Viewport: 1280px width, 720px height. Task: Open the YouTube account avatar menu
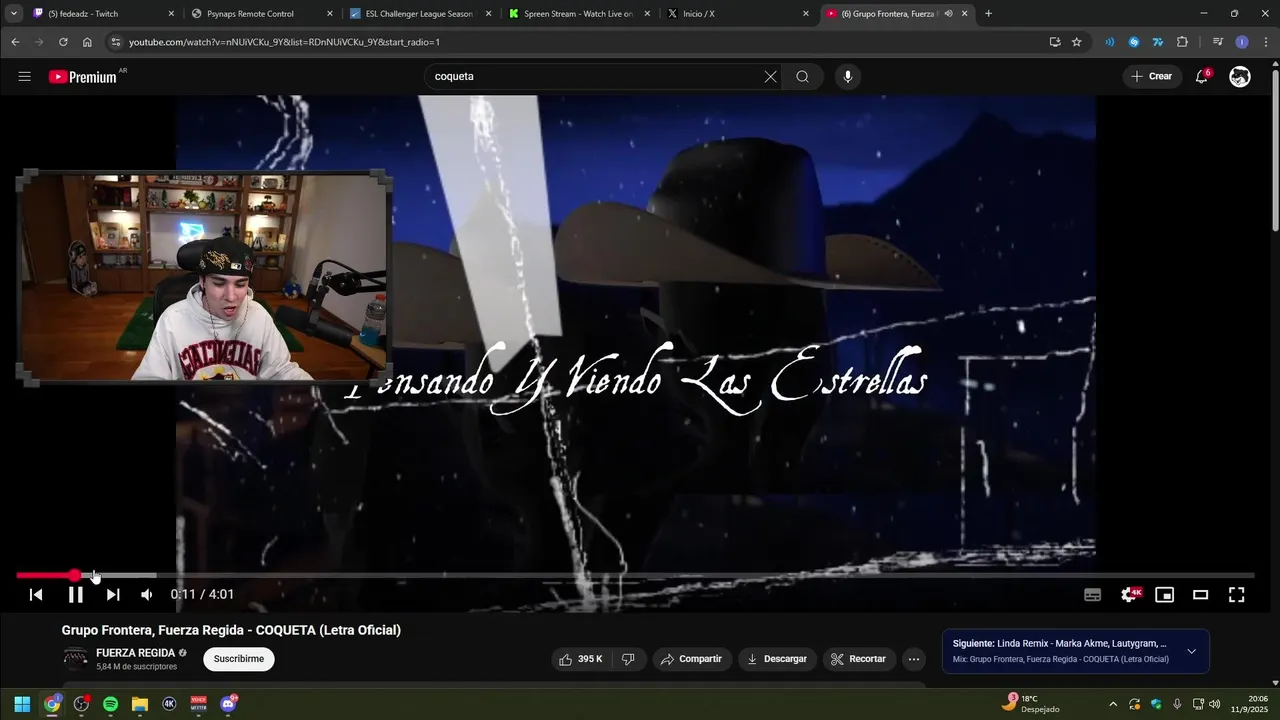click(1240, 77)
